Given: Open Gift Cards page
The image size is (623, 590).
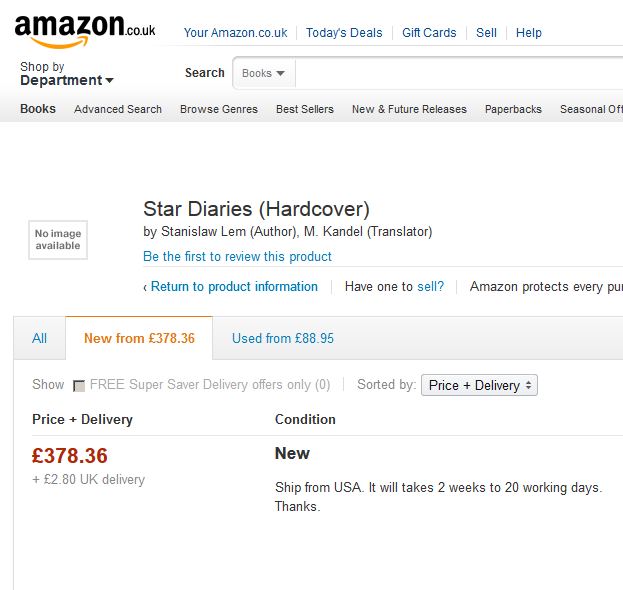Looking at the screenshot, I should click(429, 33).
